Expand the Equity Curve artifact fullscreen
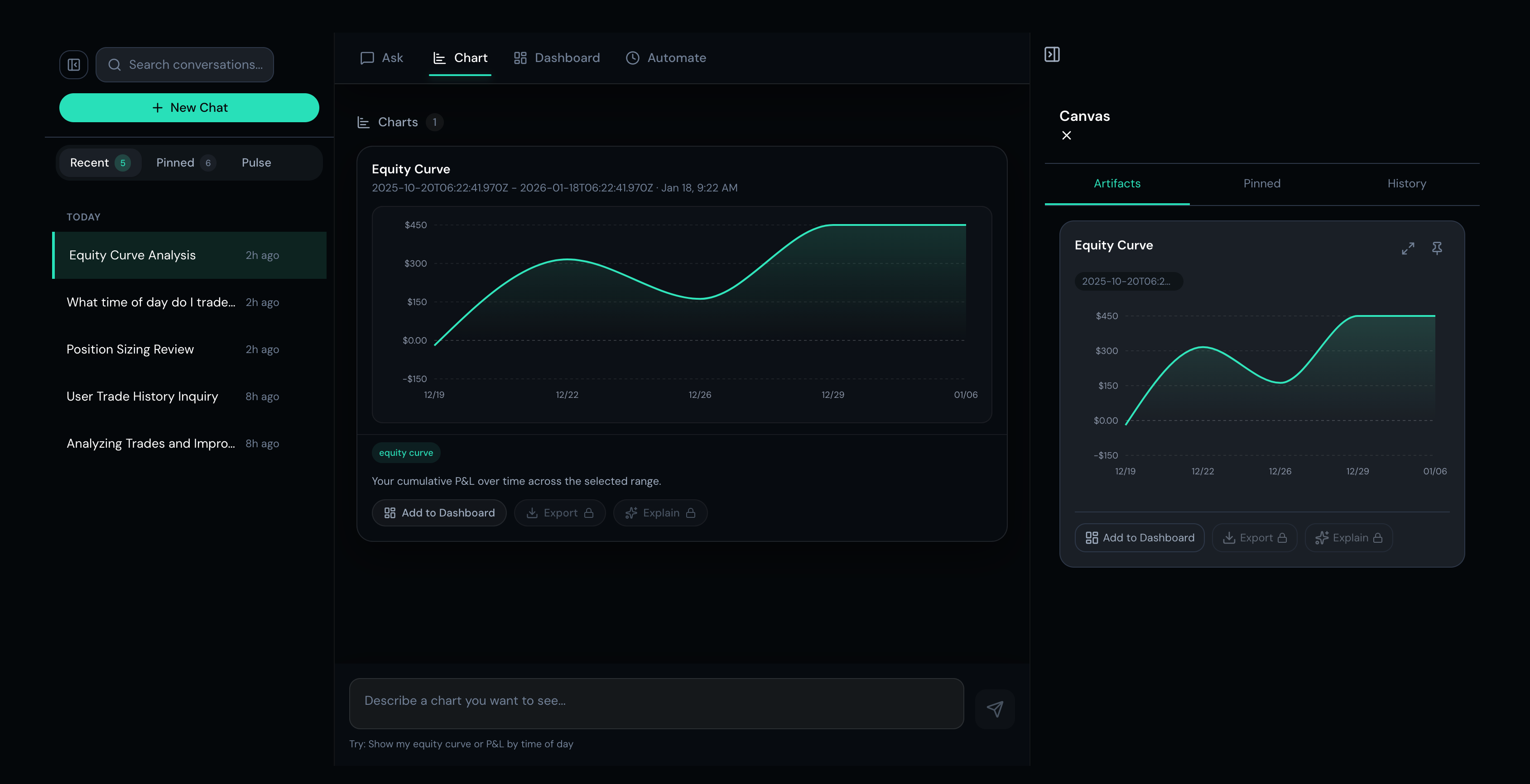 1408,249
